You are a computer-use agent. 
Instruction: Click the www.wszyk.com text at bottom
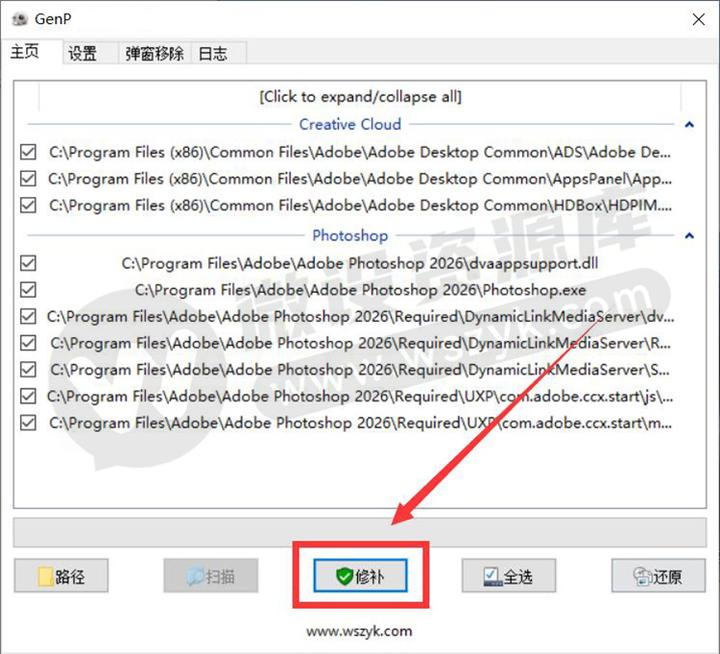tap(359, 631)
